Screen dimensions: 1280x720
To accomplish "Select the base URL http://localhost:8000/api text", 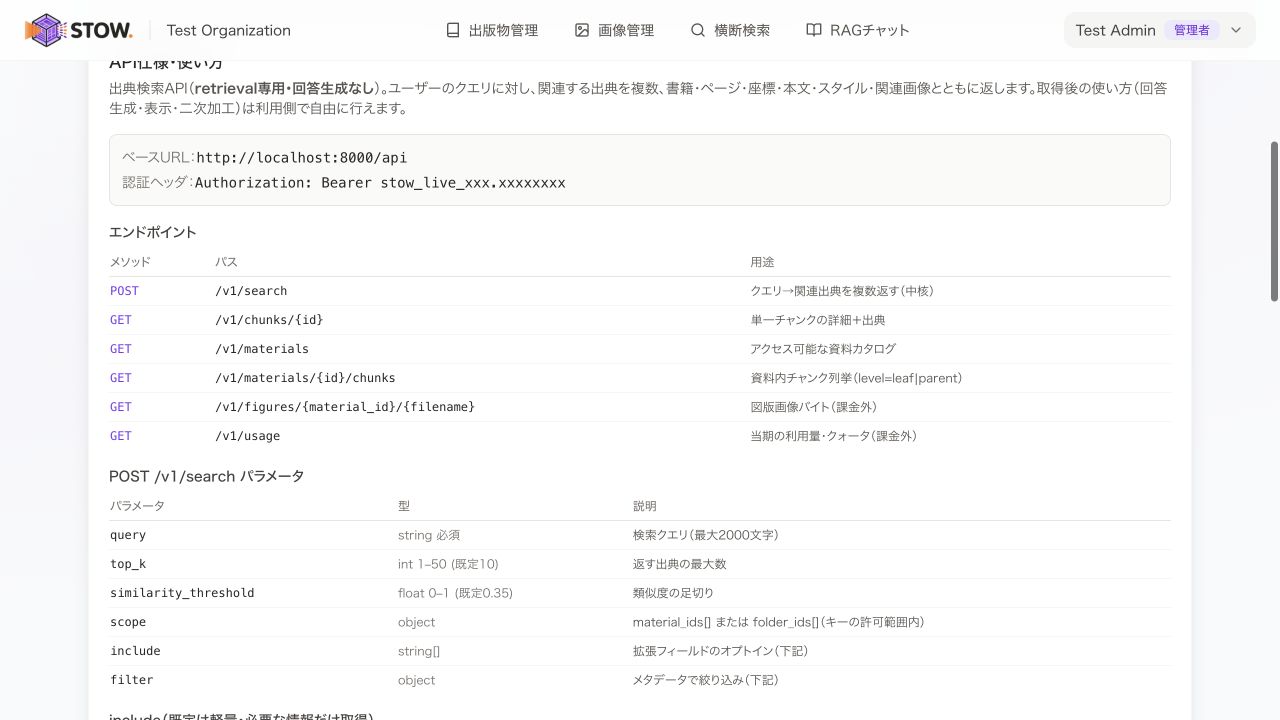I will tap(302, 158).
